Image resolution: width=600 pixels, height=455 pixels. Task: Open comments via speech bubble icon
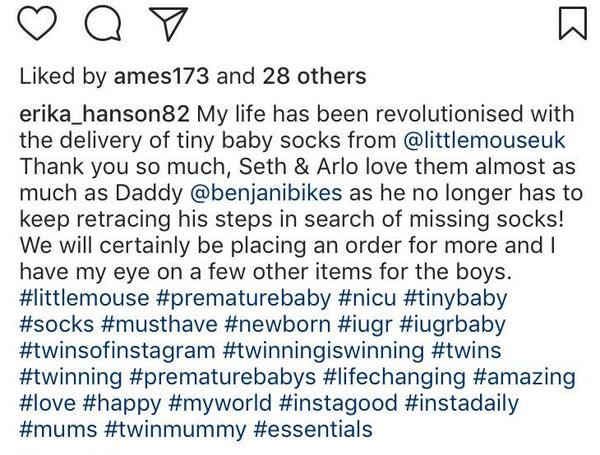pos(100,22)
